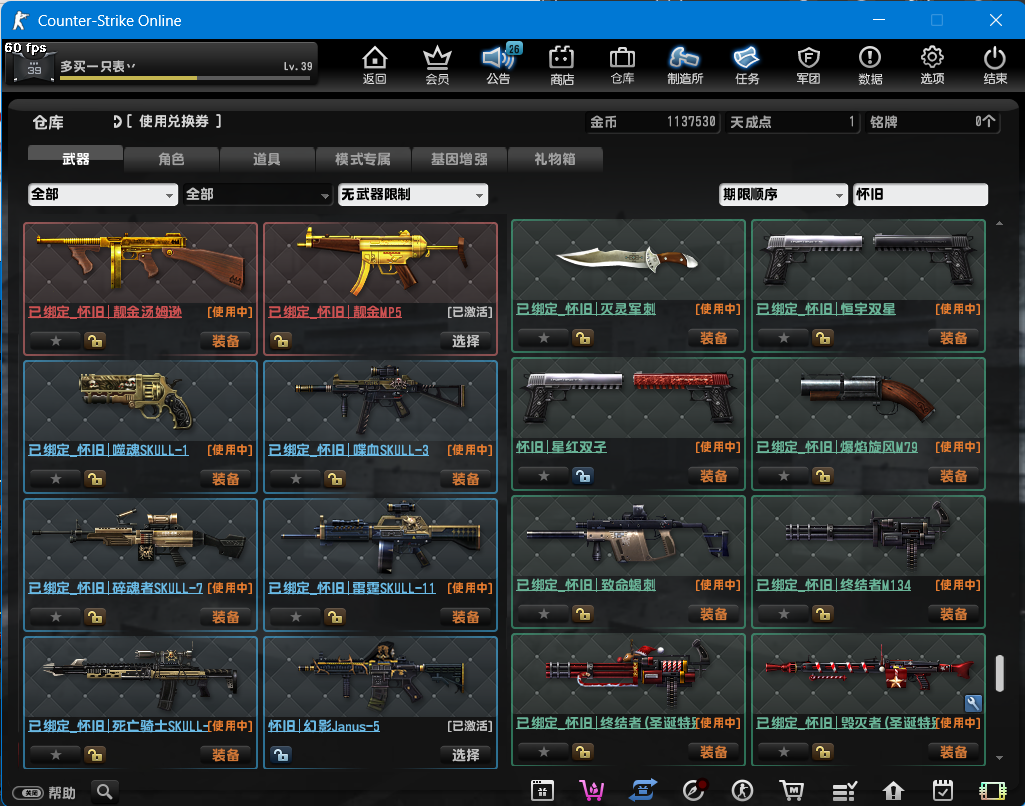Click 选择 button for 幻影Janus-5
Image resolution: width=1025 pixels, height=806 pixels.
coord(465,754)
